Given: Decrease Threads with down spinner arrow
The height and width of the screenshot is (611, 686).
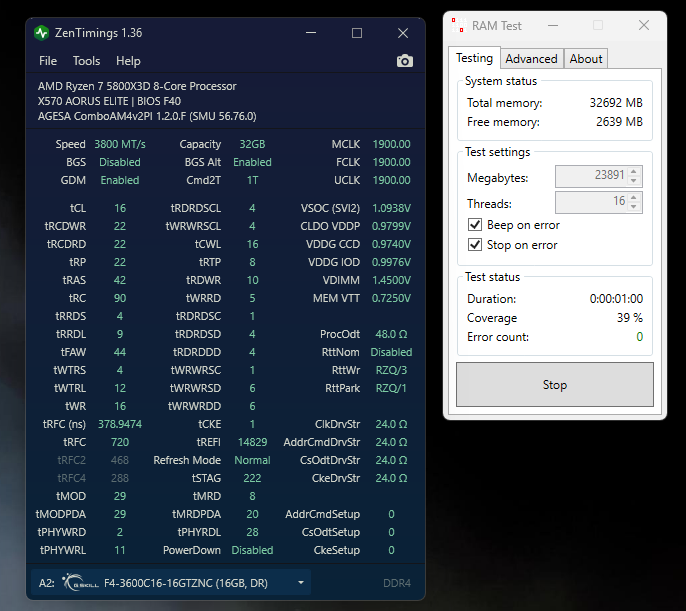Looking at the screenshot, I should [634, 207].
